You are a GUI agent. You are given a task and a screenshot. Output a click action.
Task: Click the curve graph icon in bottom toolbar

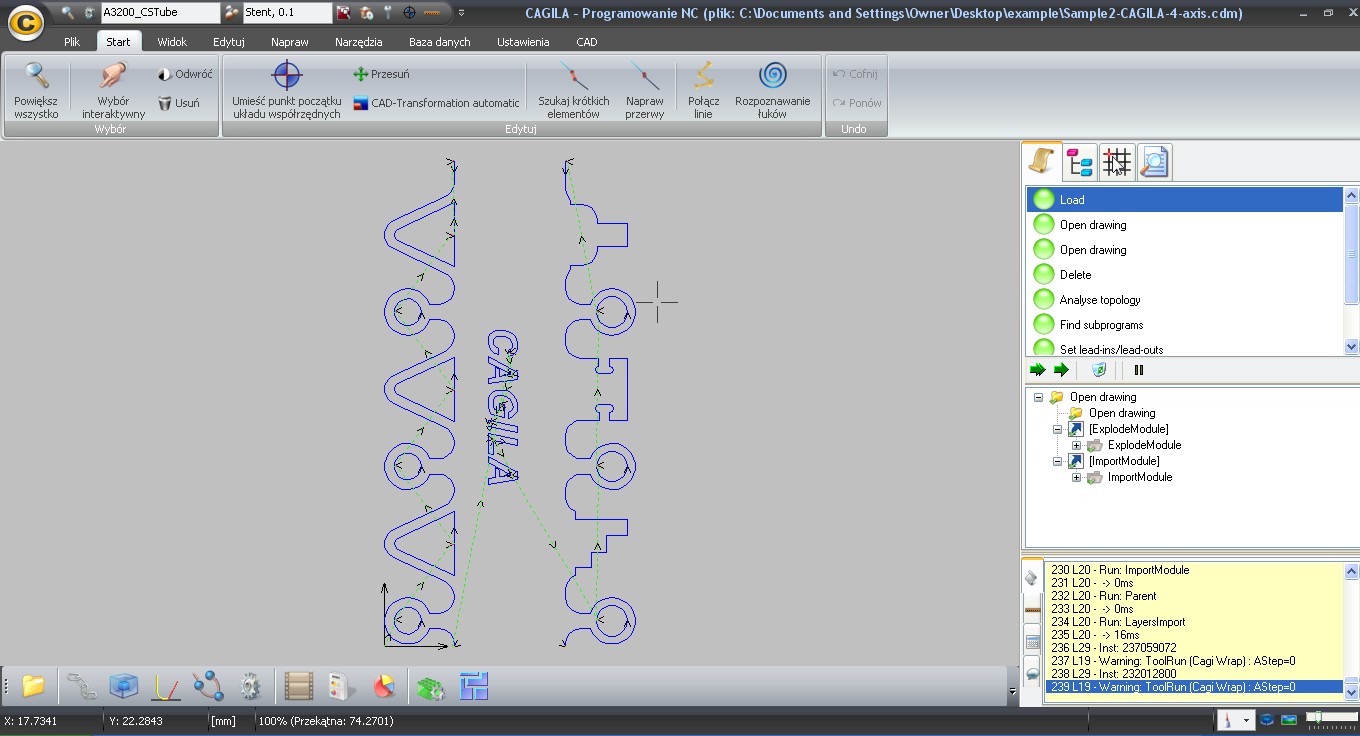pos(165,687)
